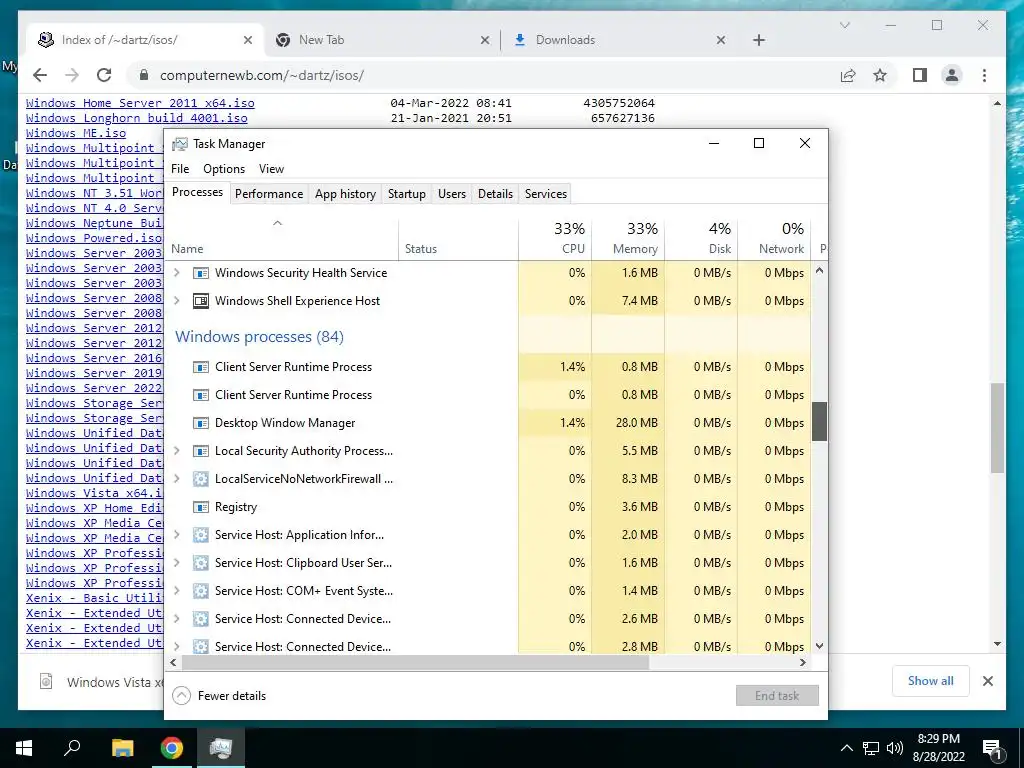Switch to the Performance tab
1024x768 pixels.
click(269, 194)
